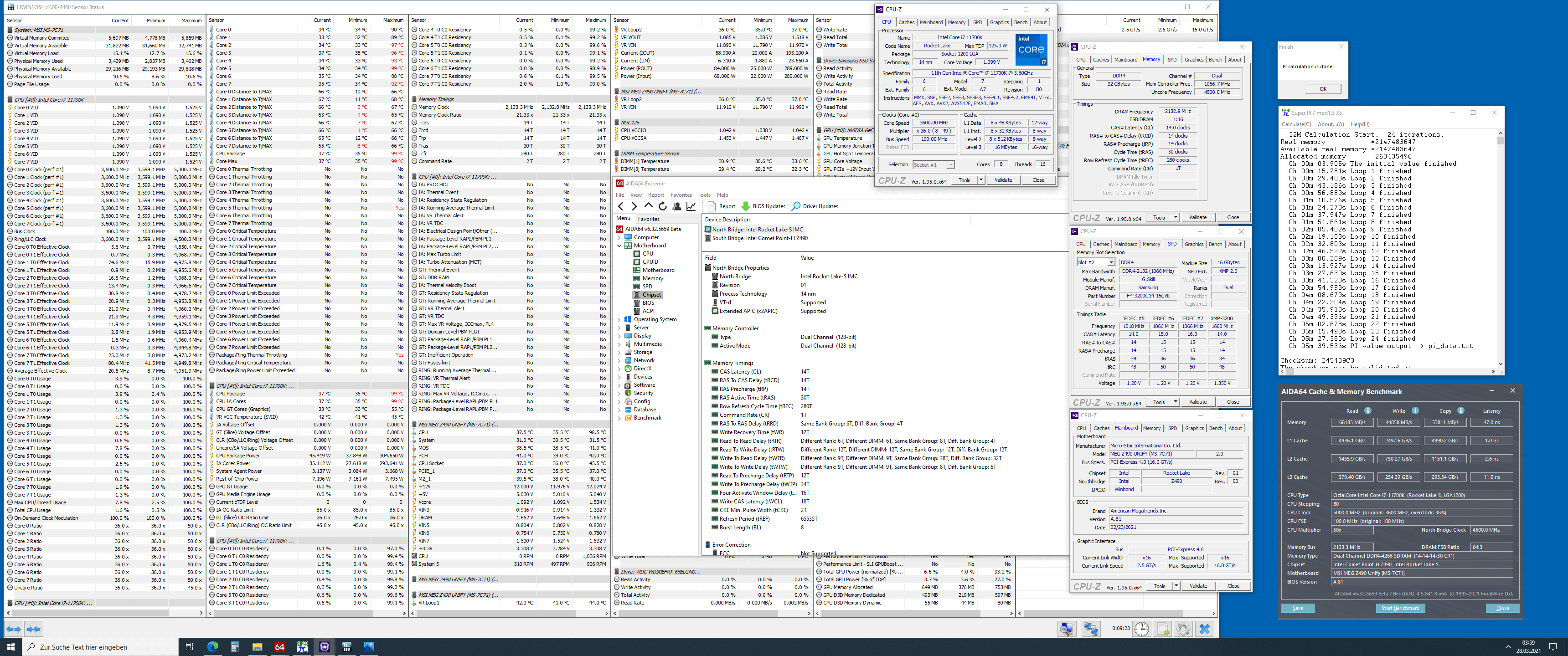Click OK in Pi calculation done dialog

(x=1323, y=89)
